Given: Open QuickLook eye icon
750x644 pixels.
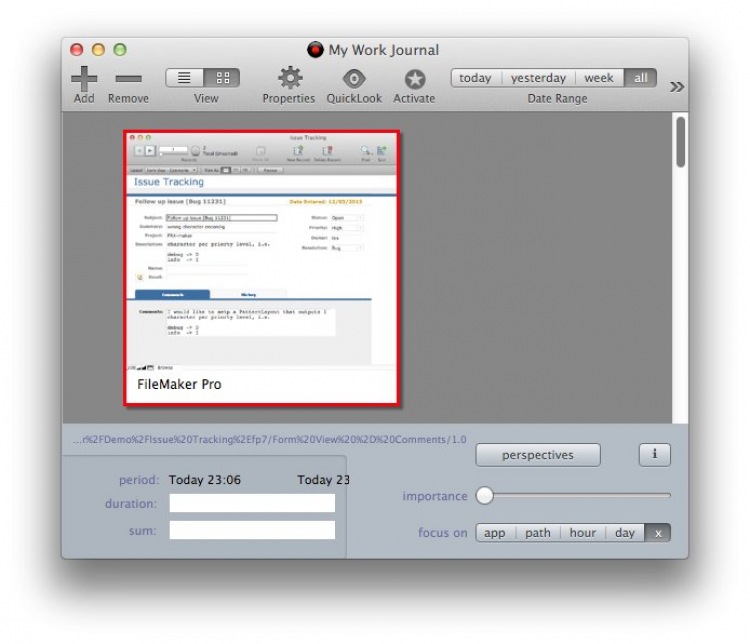Looking at the screenshot, I should [x=354, y=78].
